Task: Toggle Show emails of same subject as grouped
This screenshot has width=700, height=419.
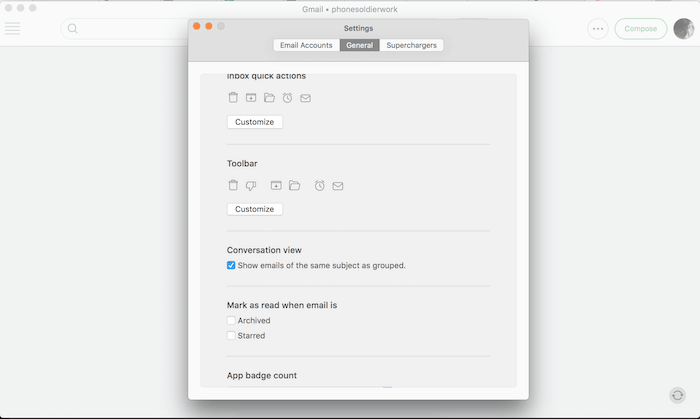Action: click(x=231, y=265)
